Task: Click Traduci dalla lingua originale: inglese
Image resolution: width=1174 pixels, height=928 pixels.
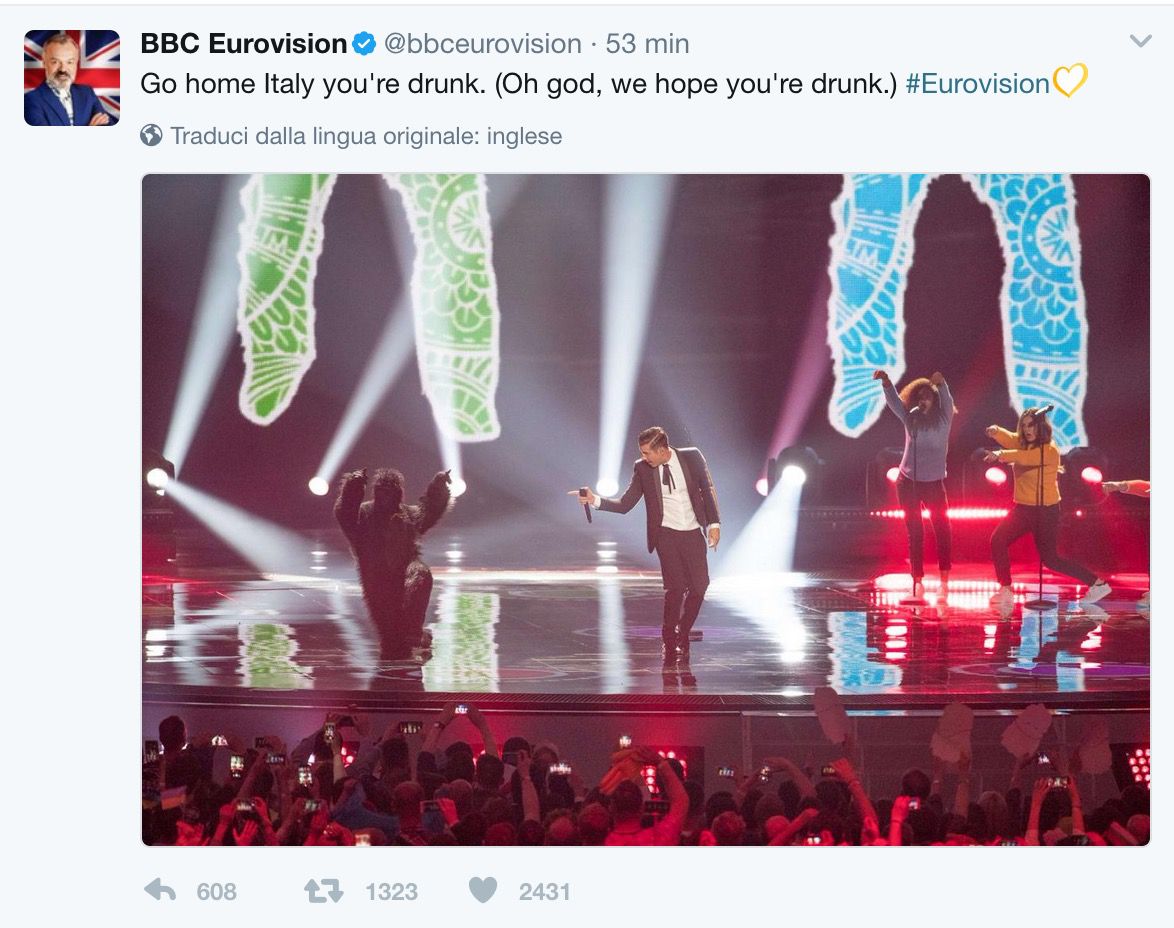Action: pos(366,136)
